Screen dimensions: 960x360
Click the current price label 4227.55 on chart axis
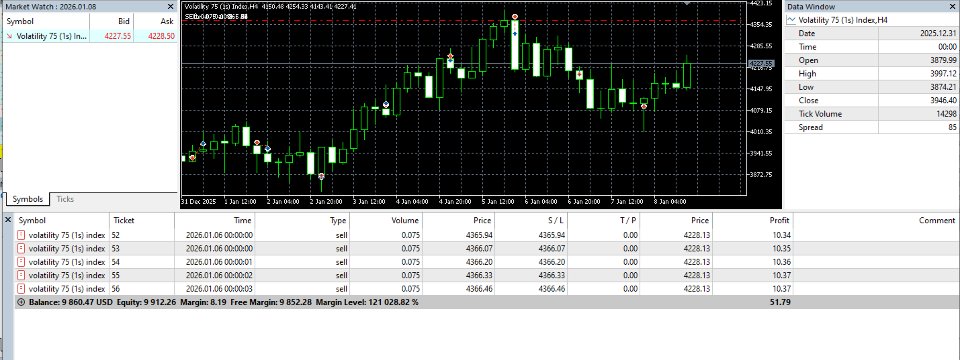[762, 64]
